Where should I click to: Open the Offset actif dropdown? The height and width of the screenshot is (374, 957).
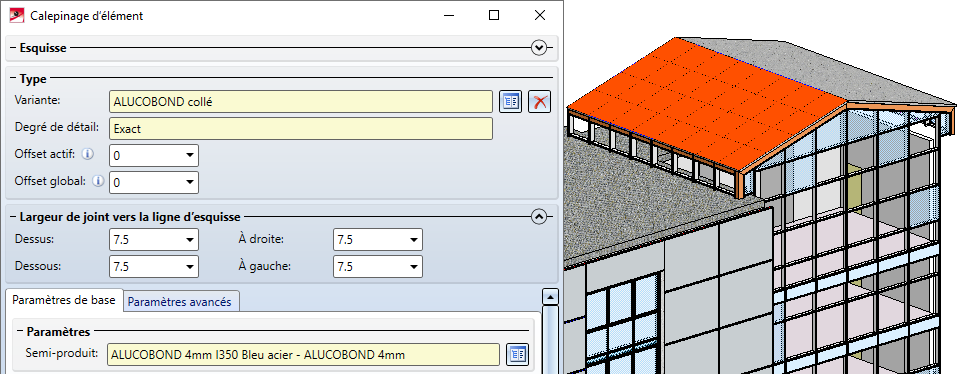click(190, 156)
